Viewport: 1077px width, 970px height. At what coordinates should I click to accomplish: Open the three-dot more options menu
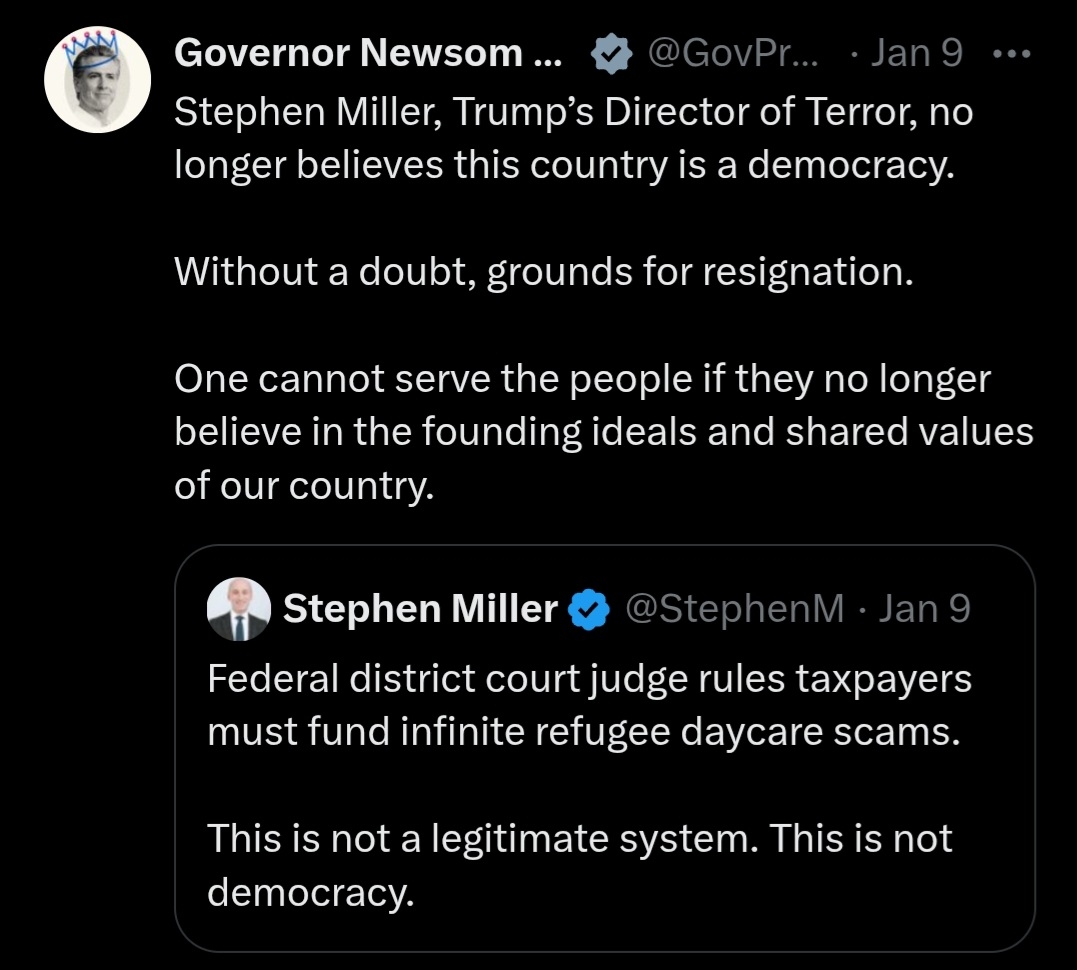(1010, 53)
